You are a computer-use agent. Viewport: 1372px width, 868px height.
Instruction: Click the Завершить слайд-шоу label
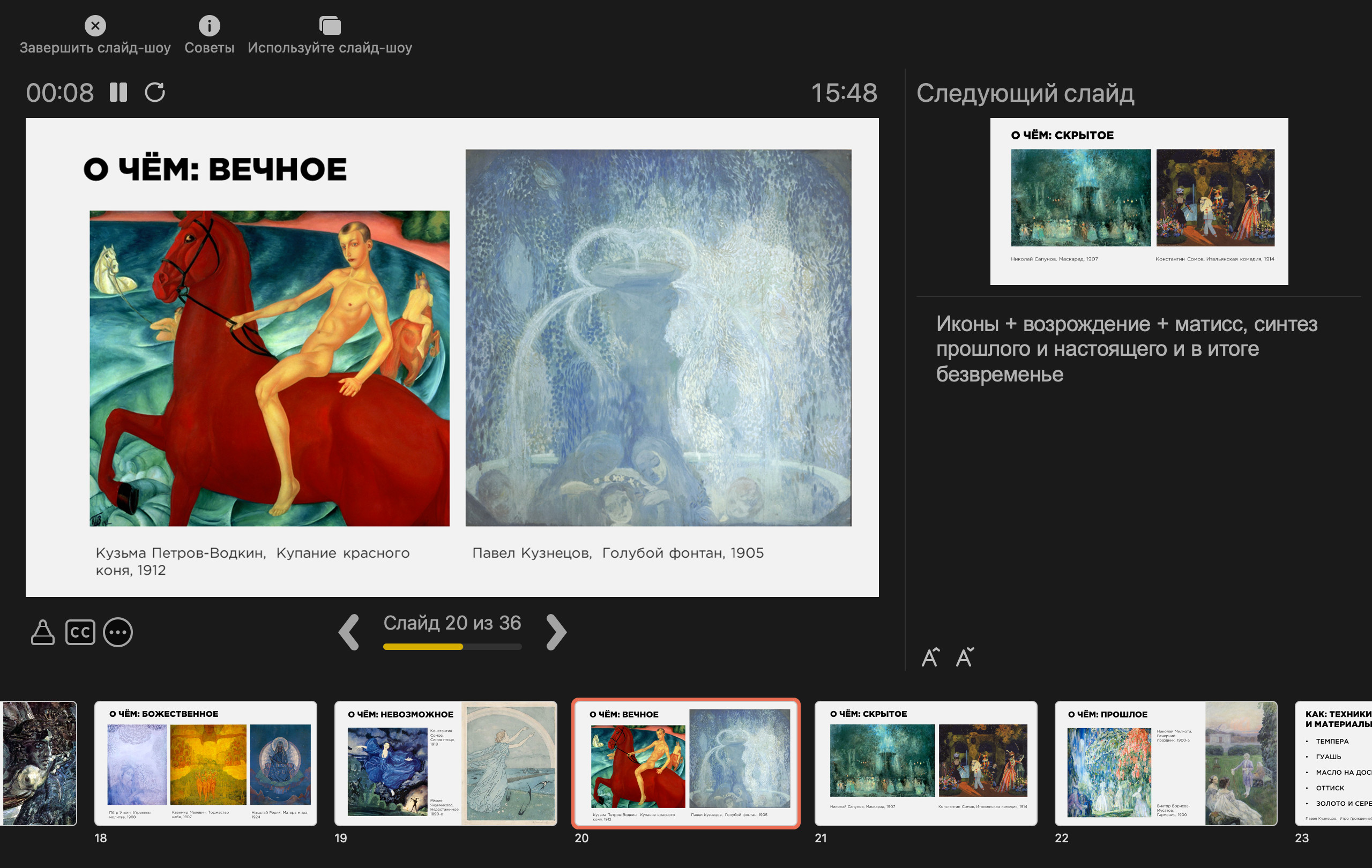(x=95, y=48)
